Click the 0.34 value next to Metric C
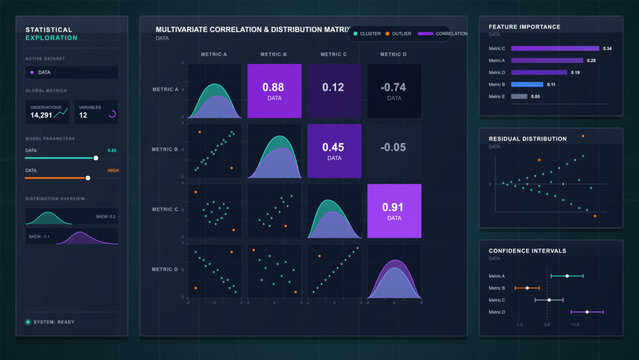 point(607,49)
